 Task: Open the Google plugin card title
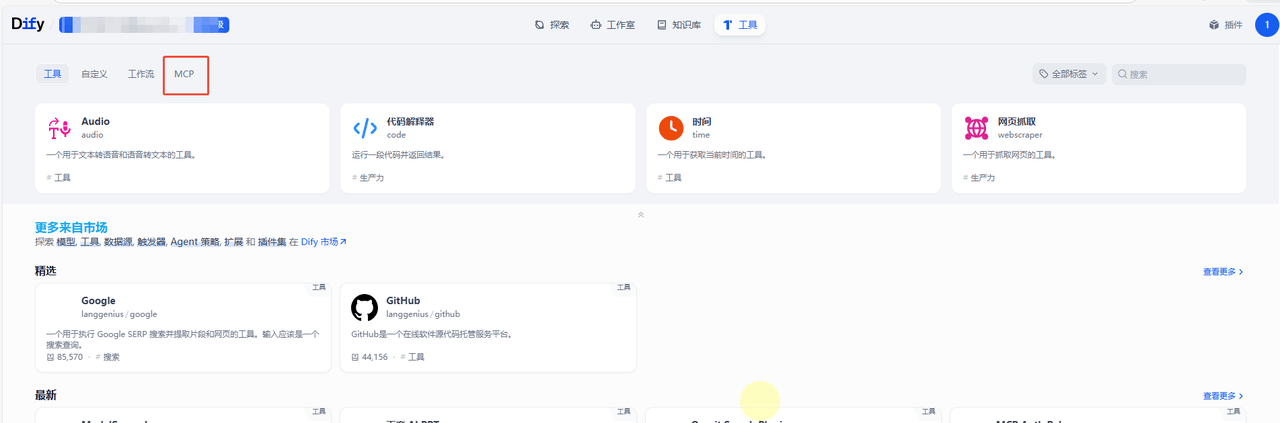tap(98, 301)
